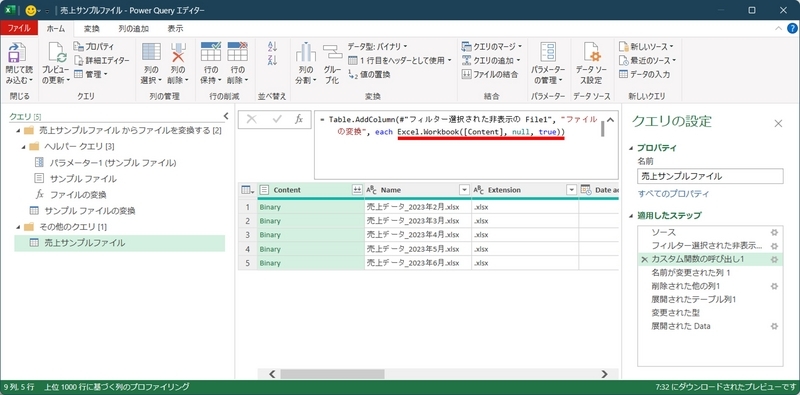800x395 pixels.
Task: Open the Merge Queries (クエリのマージ) dropdown
Action: pos(491,46)
